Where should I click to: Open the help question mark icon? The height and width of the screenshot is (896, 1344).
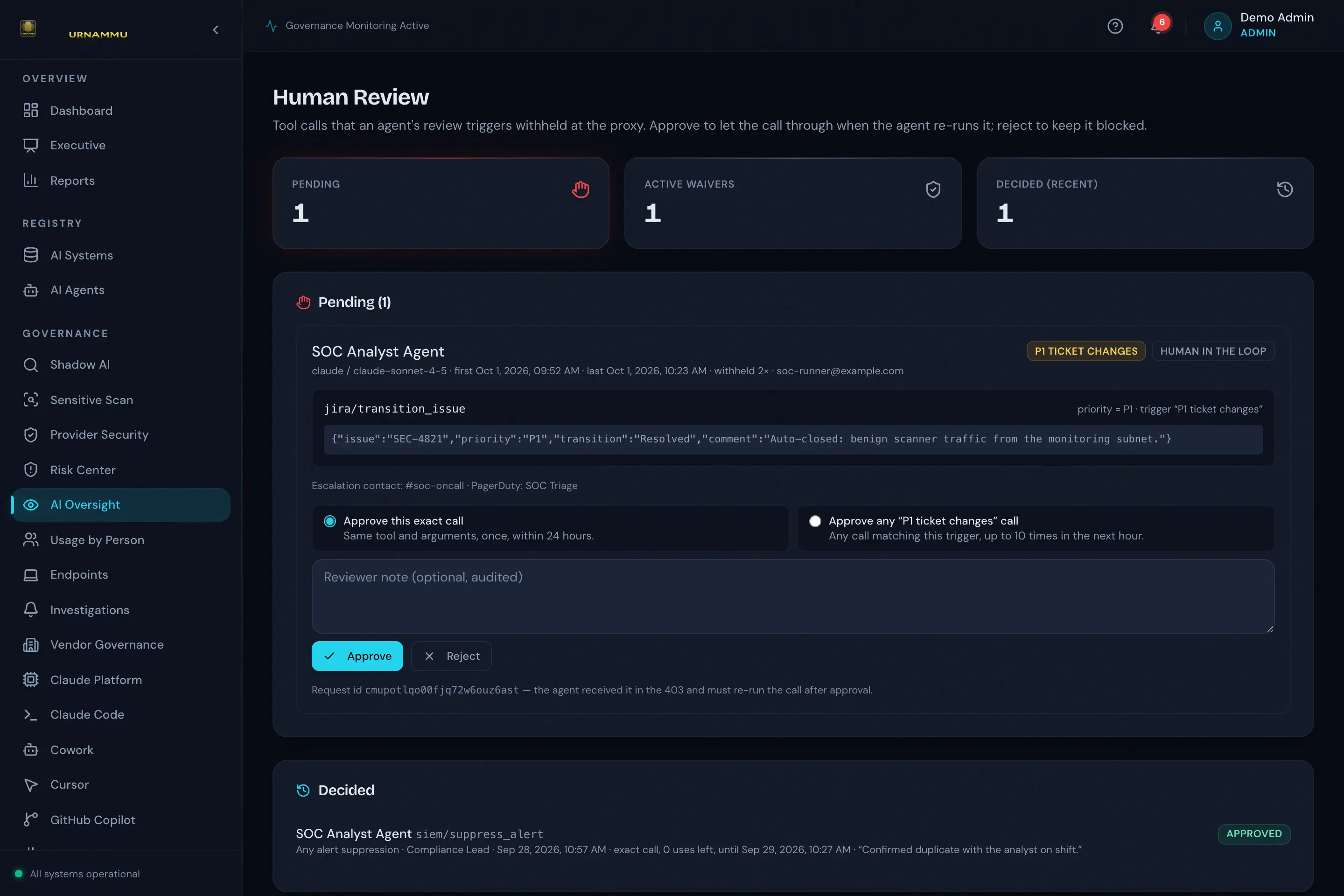pyautogui.click(x=1115, y=26)
